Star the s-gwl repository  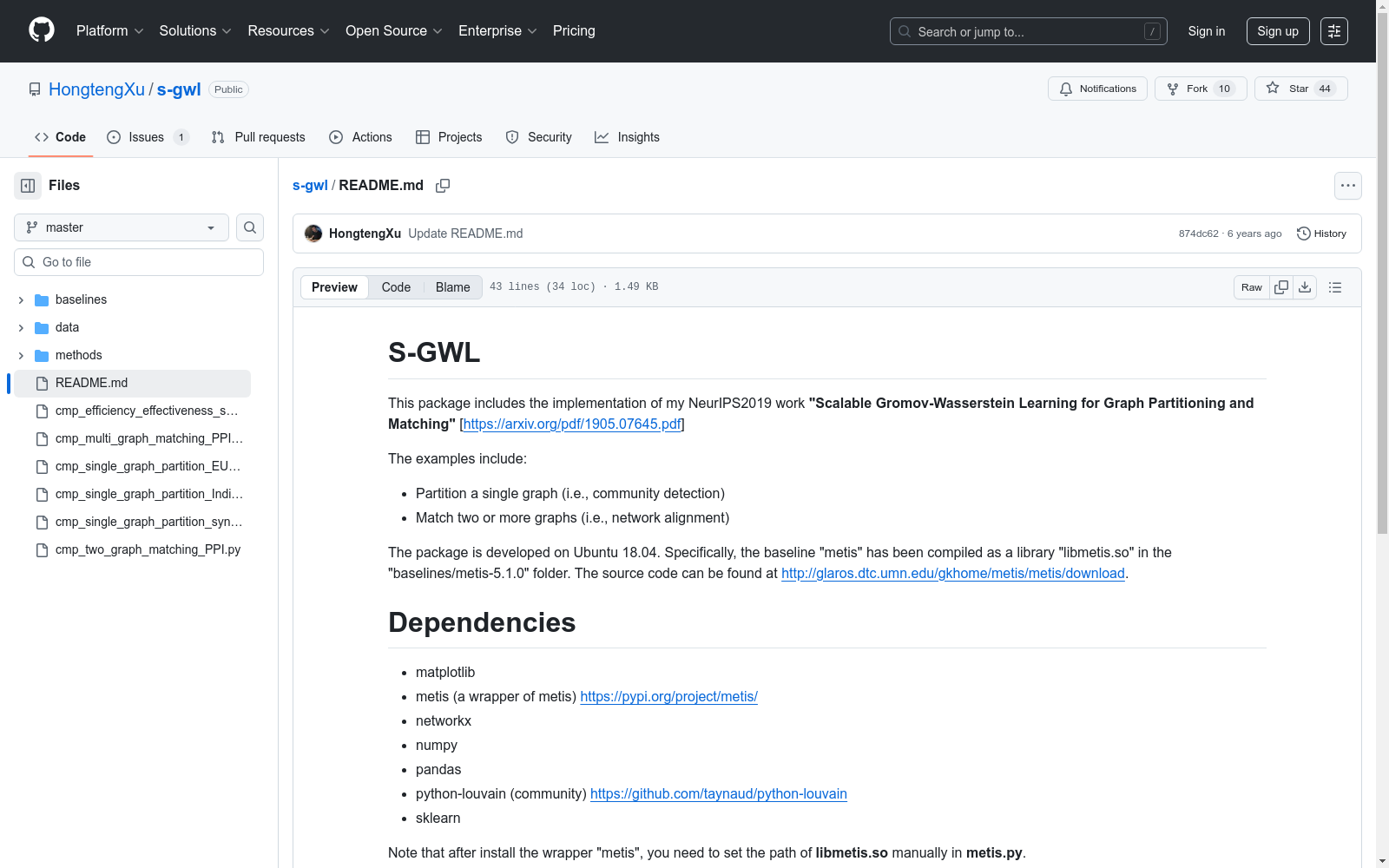[x=1300, y=89]
